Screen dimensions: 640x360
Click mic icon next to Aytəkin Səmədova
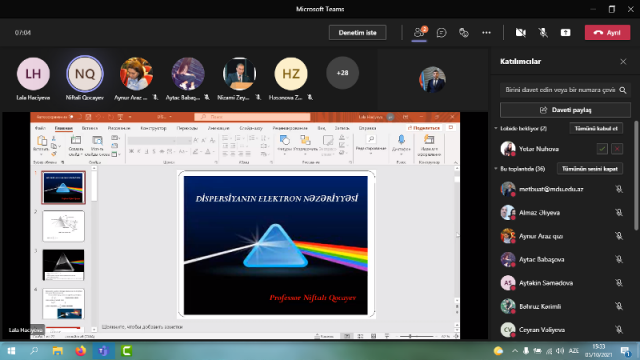click(x=619, y=283)
